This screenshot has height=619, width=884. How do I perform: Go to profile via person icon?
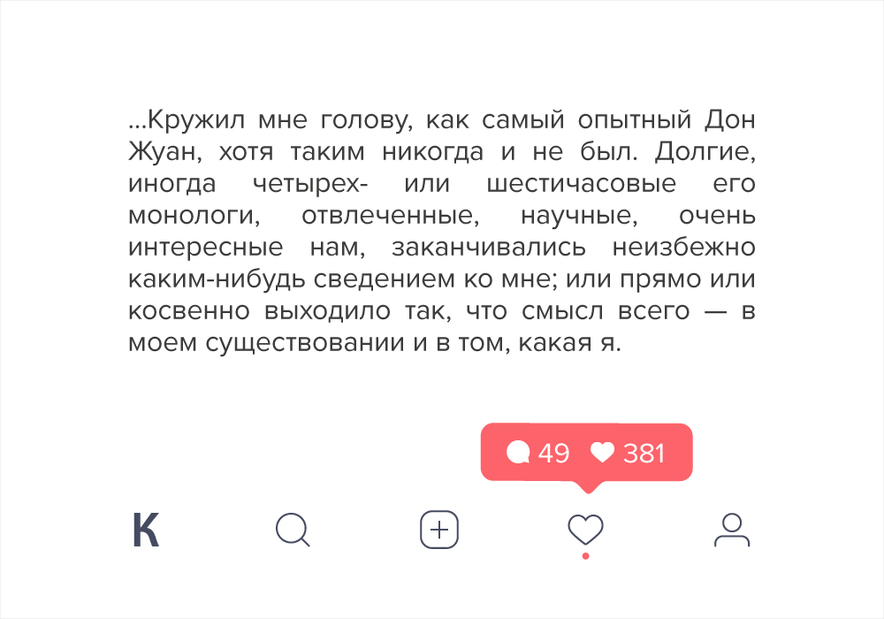pos(732,530)
